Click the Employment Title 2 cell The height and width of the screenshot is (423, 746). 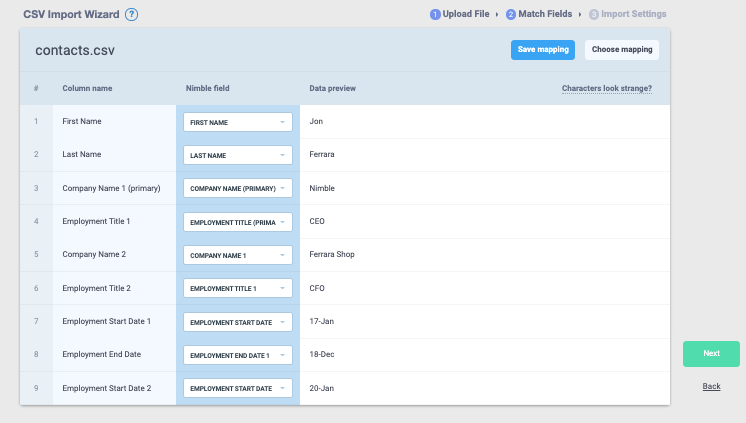click(97, 288)
